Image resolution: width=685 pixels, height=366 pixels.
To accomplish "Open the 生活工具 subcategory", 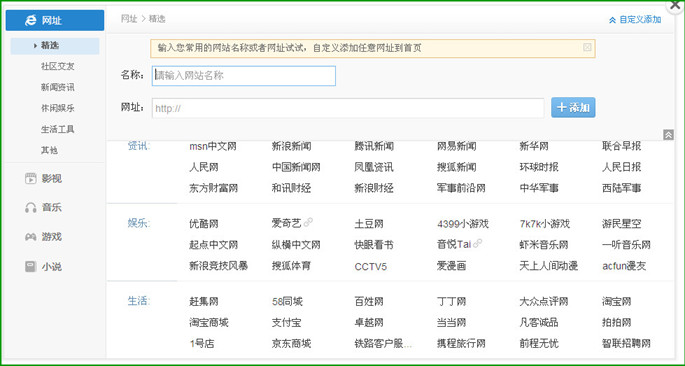I will tap(58, 129).
